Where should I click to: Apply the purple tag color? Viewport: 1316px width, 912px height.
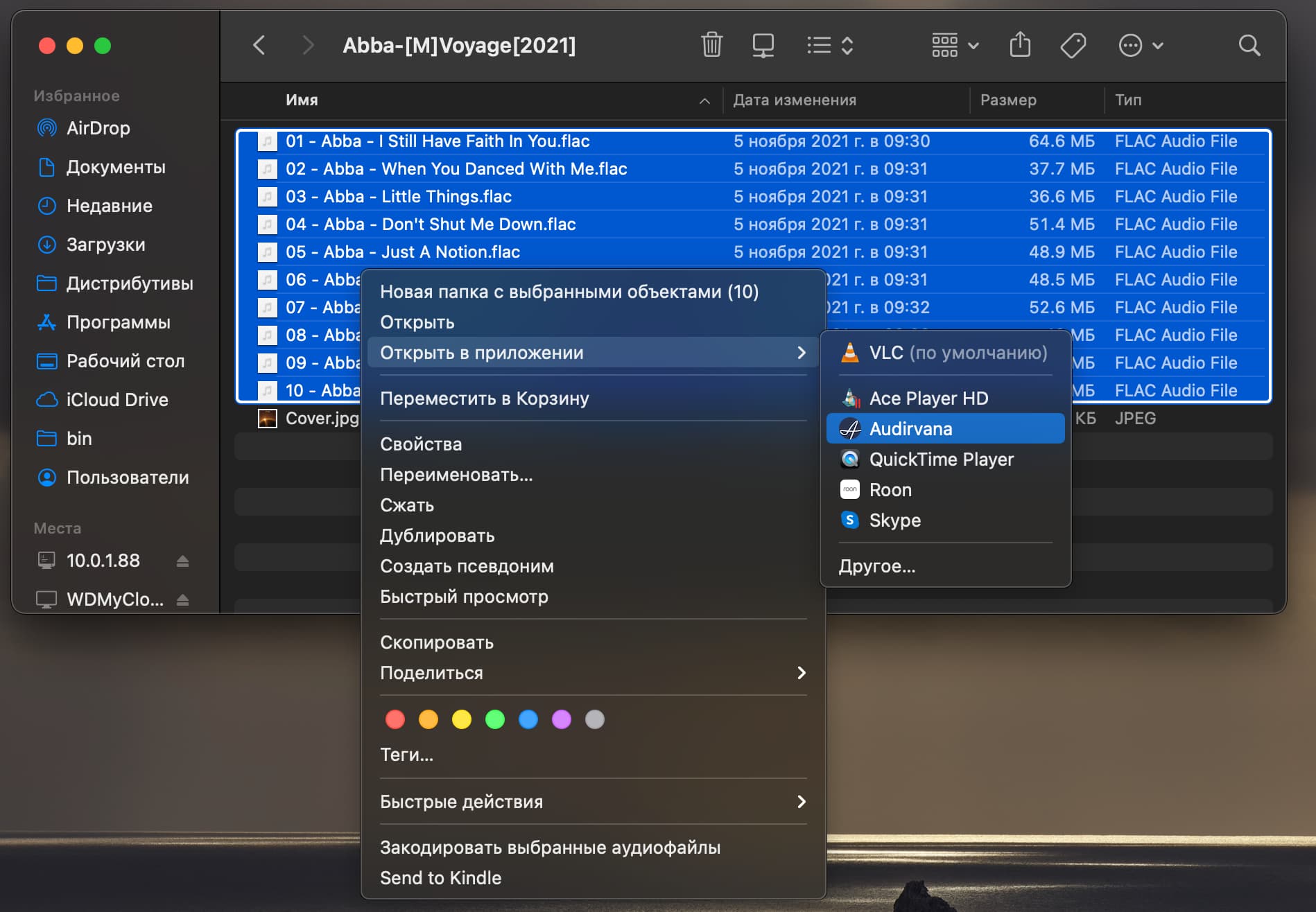[x=562, y=719]
